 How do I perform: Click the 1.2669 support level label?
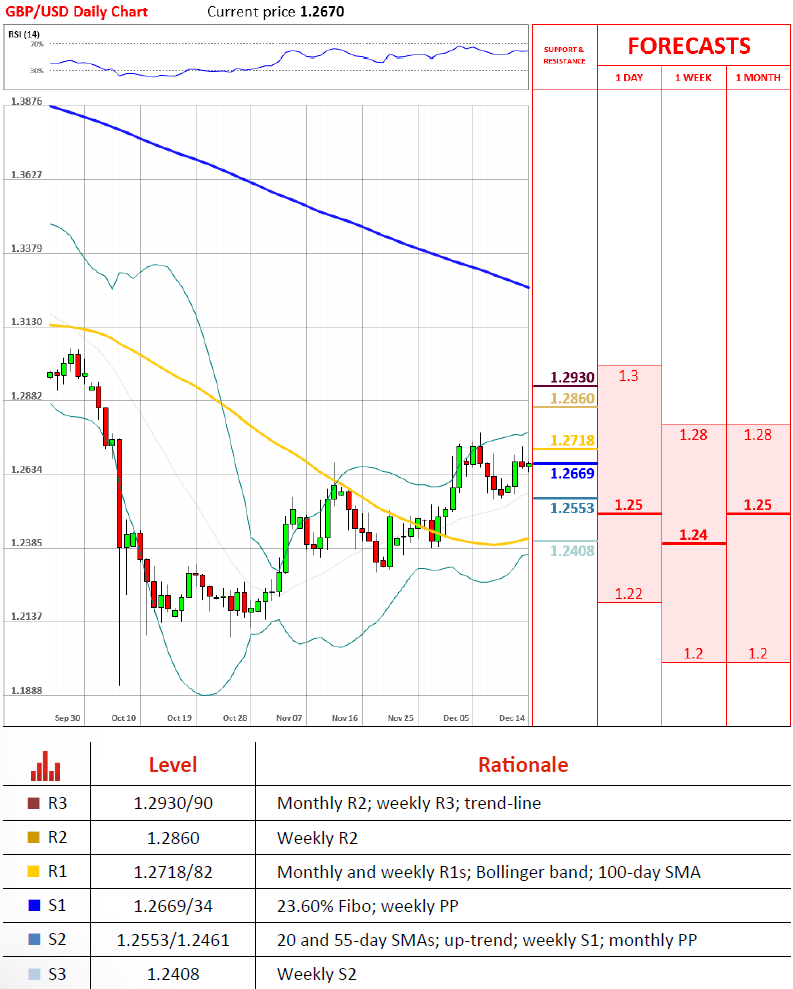pos(572,474)
